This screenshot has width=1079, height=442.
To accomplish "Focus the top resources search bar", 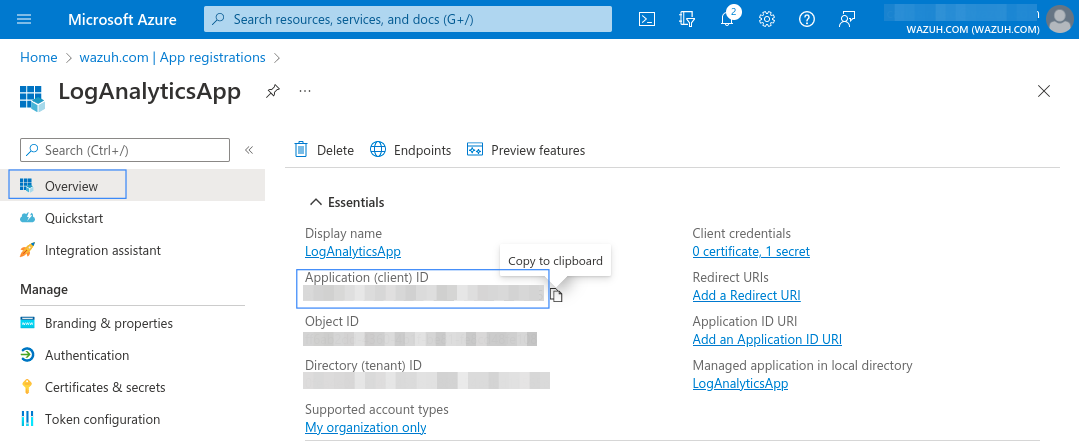I will (x=407, y=19).
